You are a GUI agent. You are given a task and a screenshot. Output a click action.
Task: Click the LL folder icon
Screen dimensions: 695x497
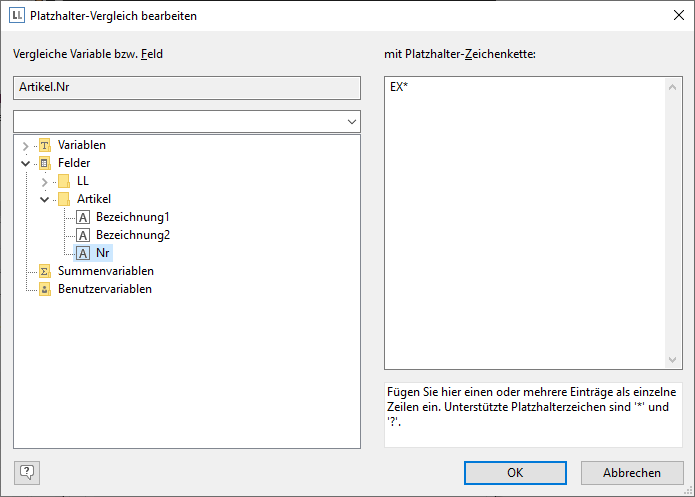click(x=64, y=181)
